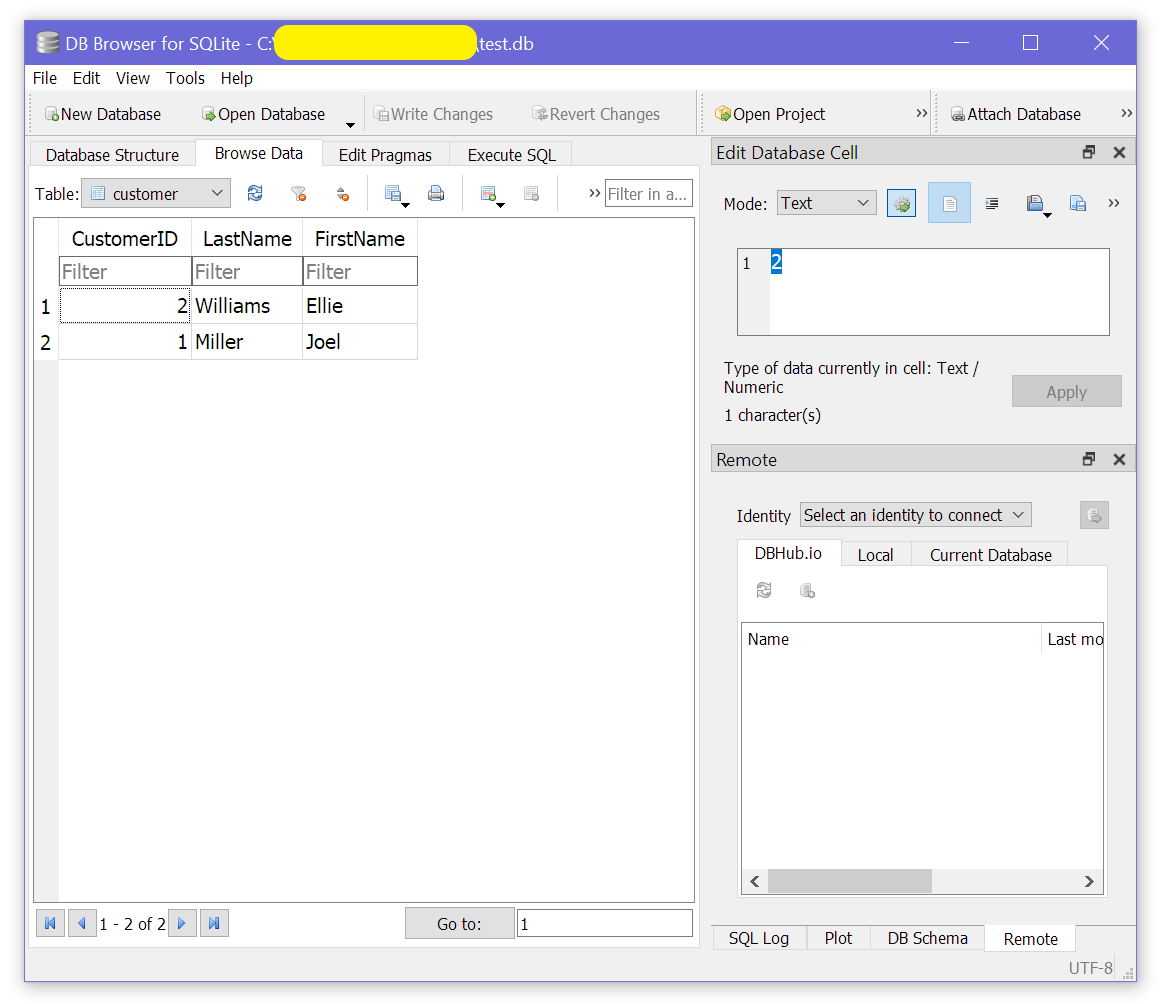Print the currently browsed table
1165x1004 pixels.
tap(436, 194)
